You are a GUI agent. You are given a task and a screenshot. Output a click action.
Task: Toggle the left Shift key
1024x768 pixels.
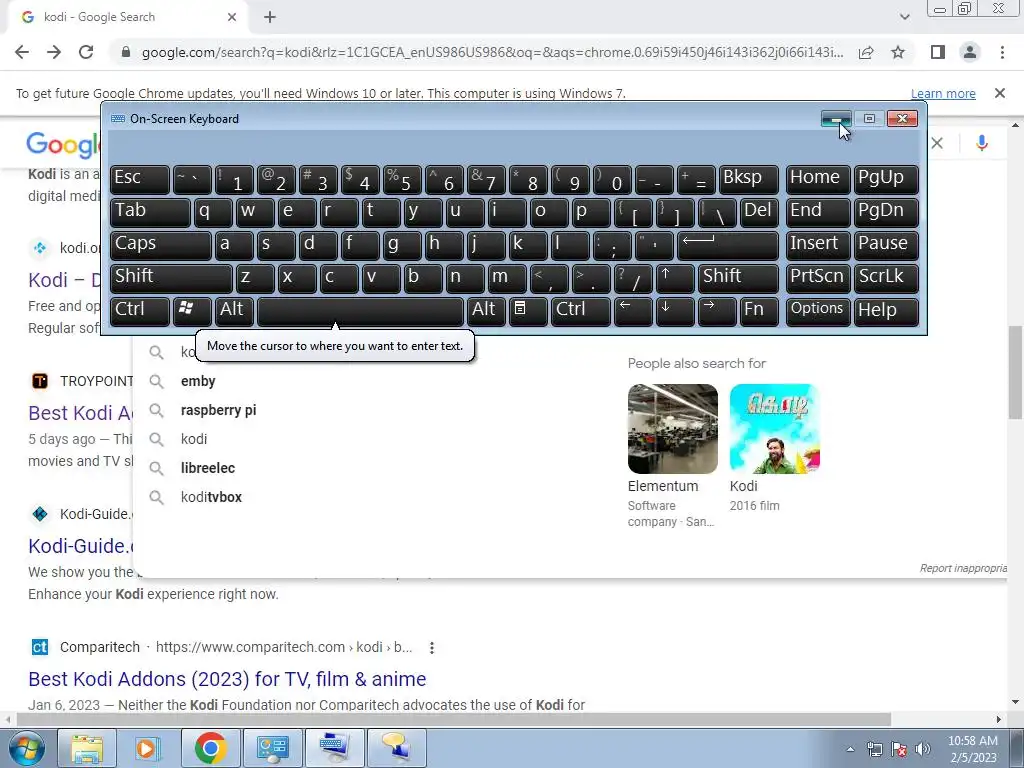pos(171,278)
